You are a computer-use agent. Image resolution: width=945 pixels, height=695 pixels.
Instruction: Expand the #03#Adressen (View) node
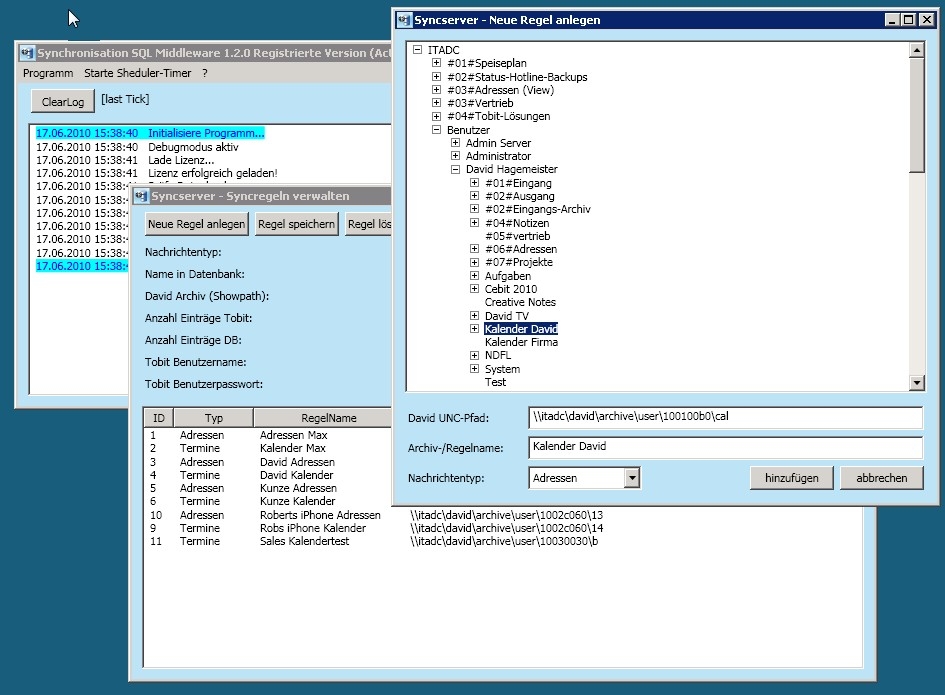pyautogui.click(x=436, y=90)
